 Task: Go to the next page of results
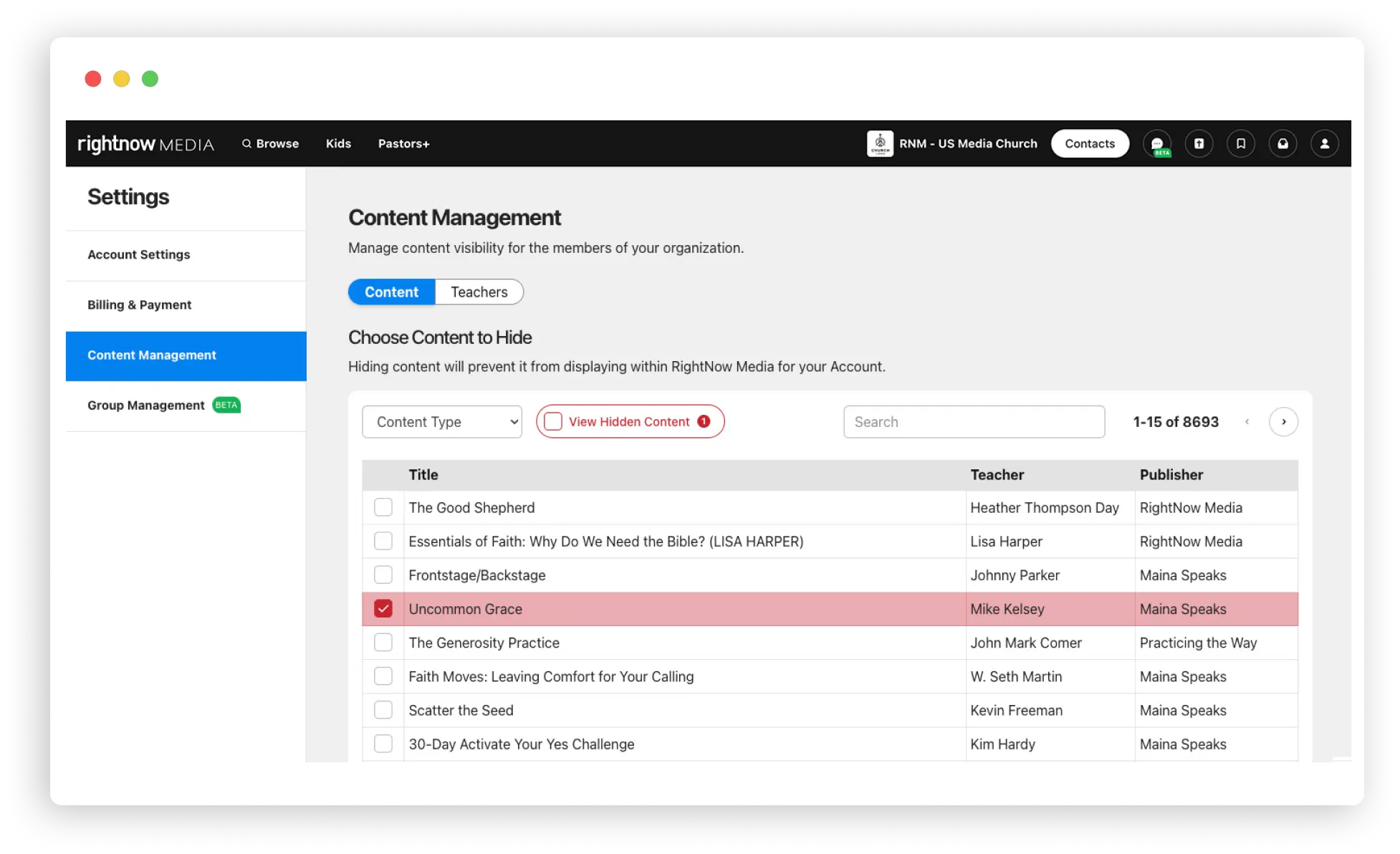tap(1283, 422)
